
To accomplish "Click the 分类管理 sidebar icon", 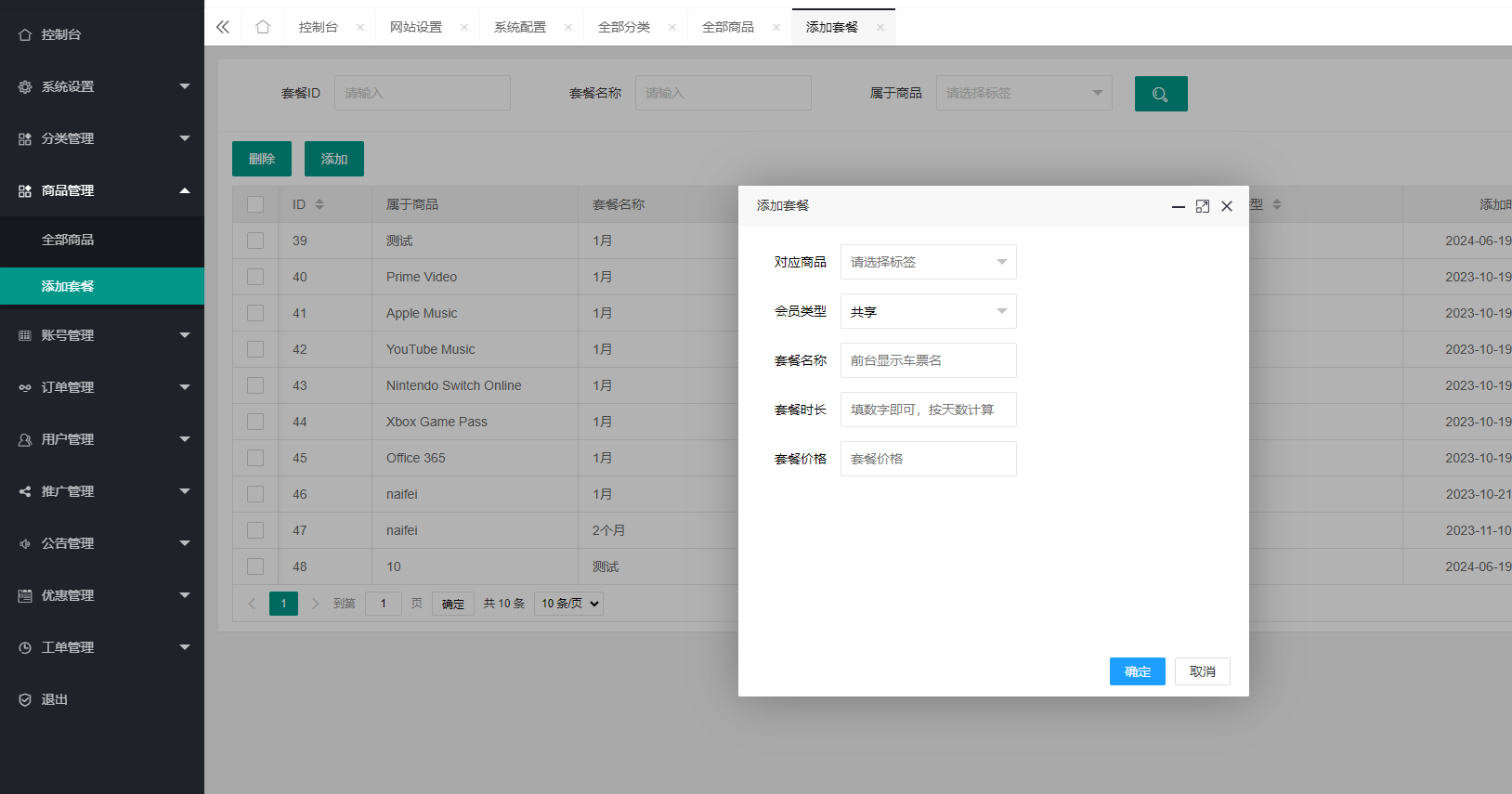I will coord(25,138).
